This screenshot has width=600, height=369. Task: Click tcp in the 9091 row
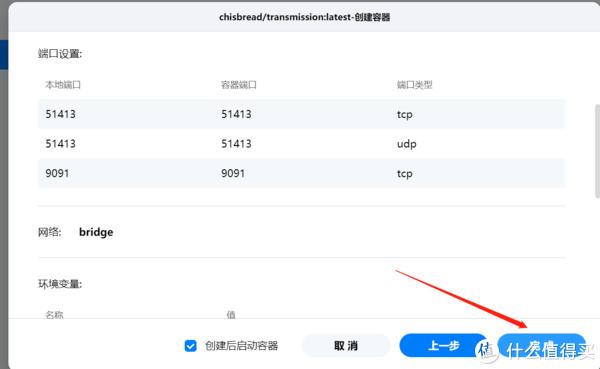[404, 174]
